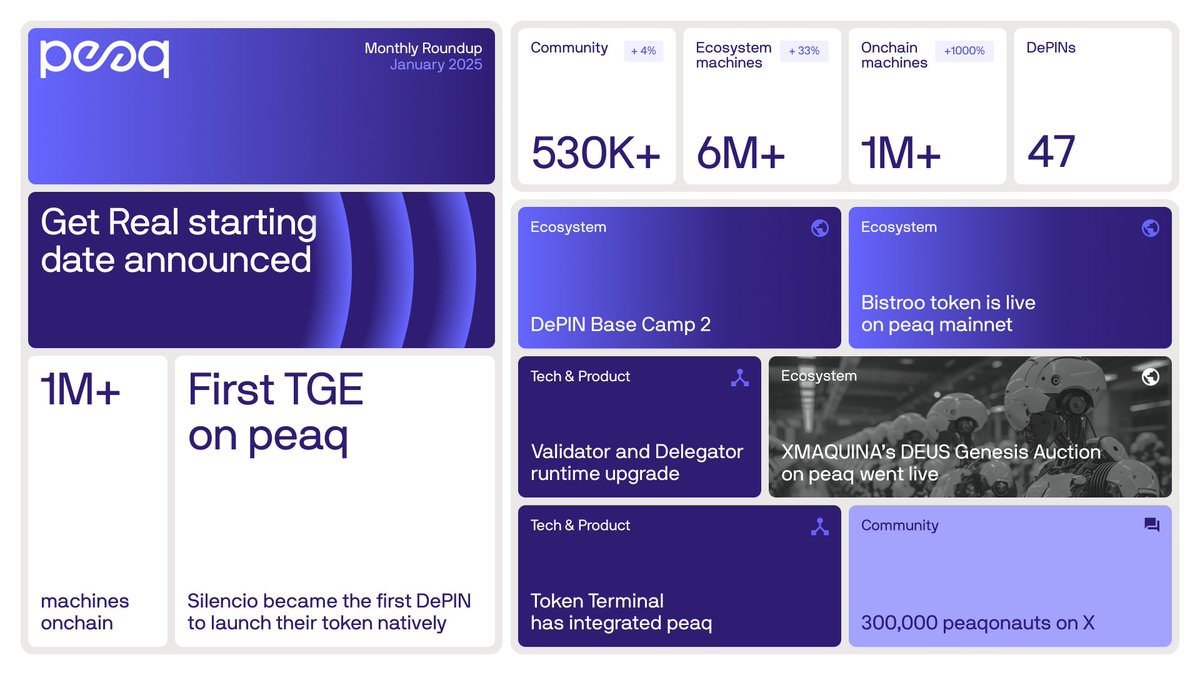Click globe icon on Bistroo token card

click(x=1150, y=228)
